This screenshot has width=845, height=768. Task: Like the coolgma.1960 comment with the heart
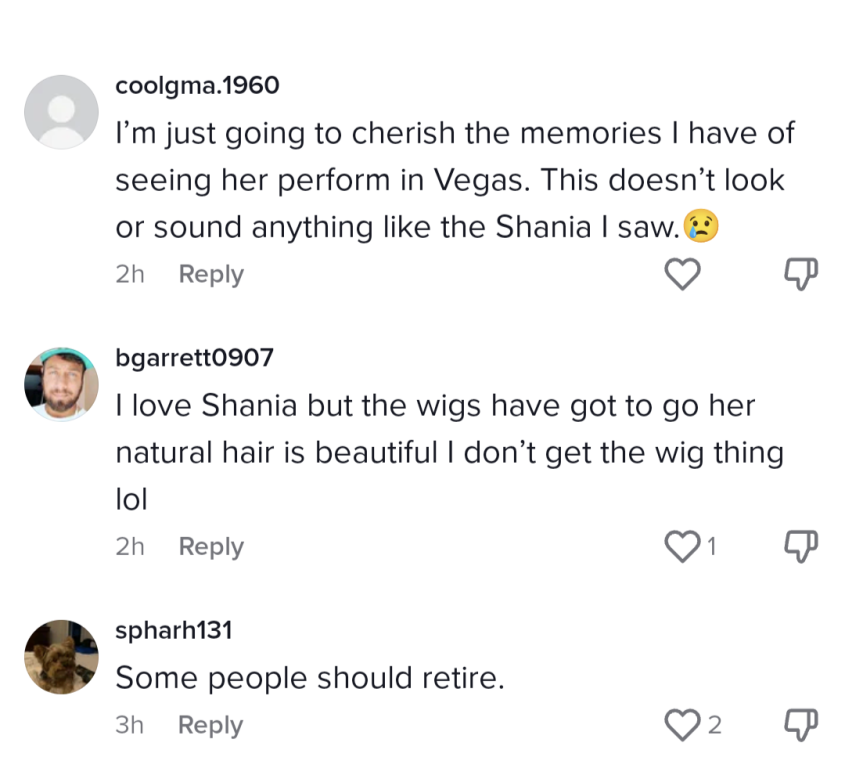point(682,274)
